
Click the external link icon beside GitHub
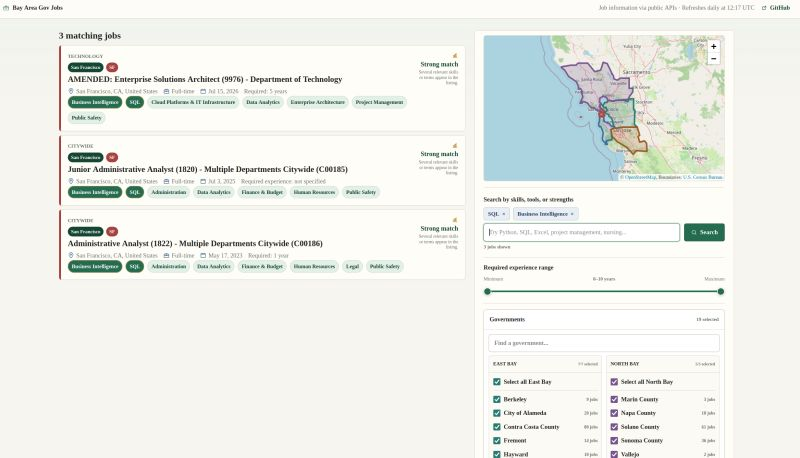point(764,8)
